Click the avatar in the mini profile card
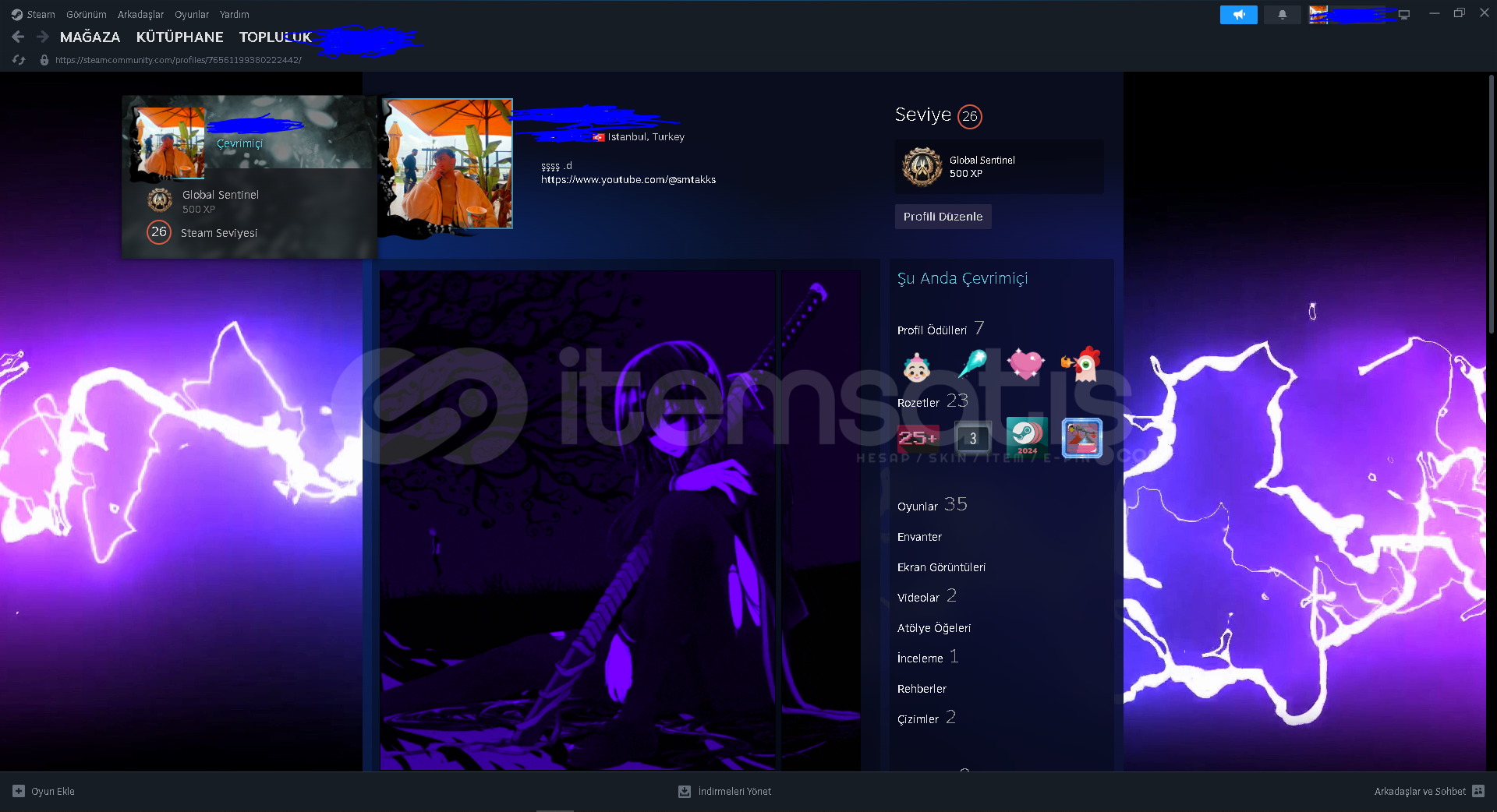The image size is (1497, 812). (170, 143)
